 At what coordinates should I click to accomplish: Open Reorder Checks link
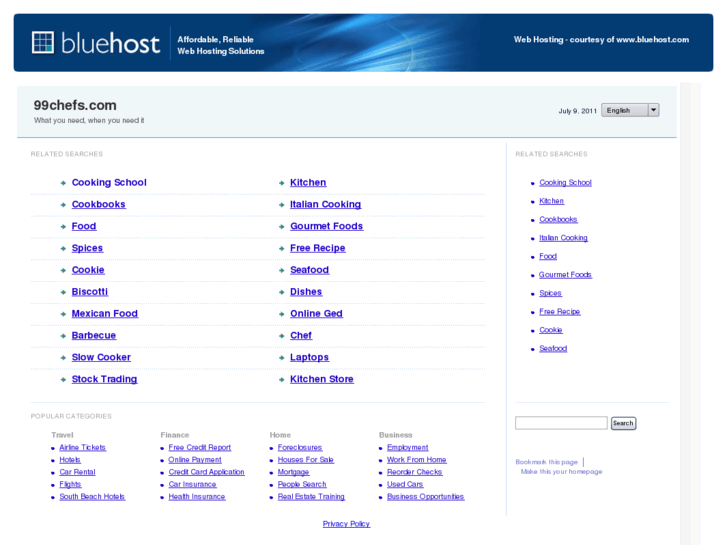tap(415, 472)
